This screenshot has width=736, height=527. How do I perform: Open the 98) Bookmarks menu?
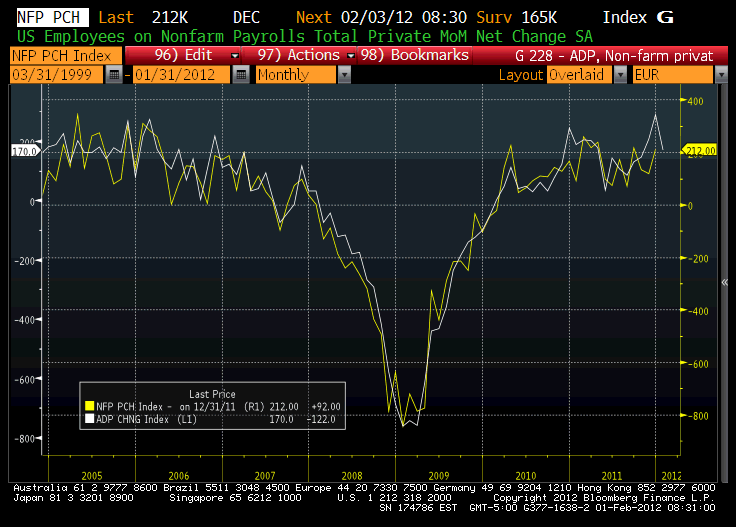(414, 55)
